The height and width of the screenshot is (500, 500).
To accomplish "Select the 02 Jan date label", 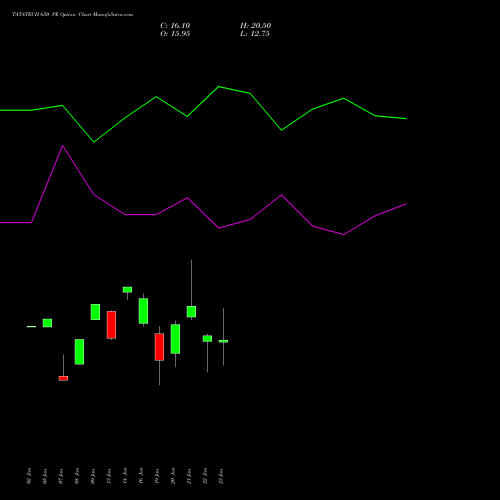I will [x=29, y=476].
